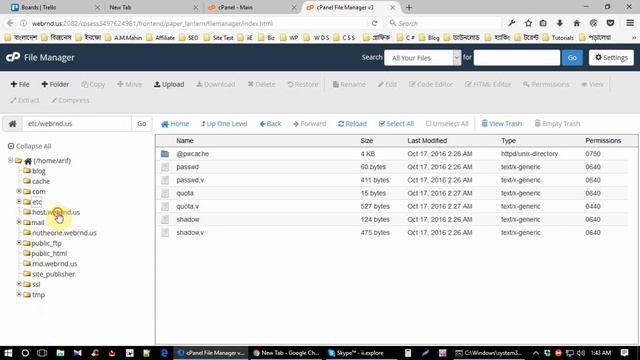This screenshot has width=640, height=360.
Task: Reload the file listing
Action: [x=352, y=124]
